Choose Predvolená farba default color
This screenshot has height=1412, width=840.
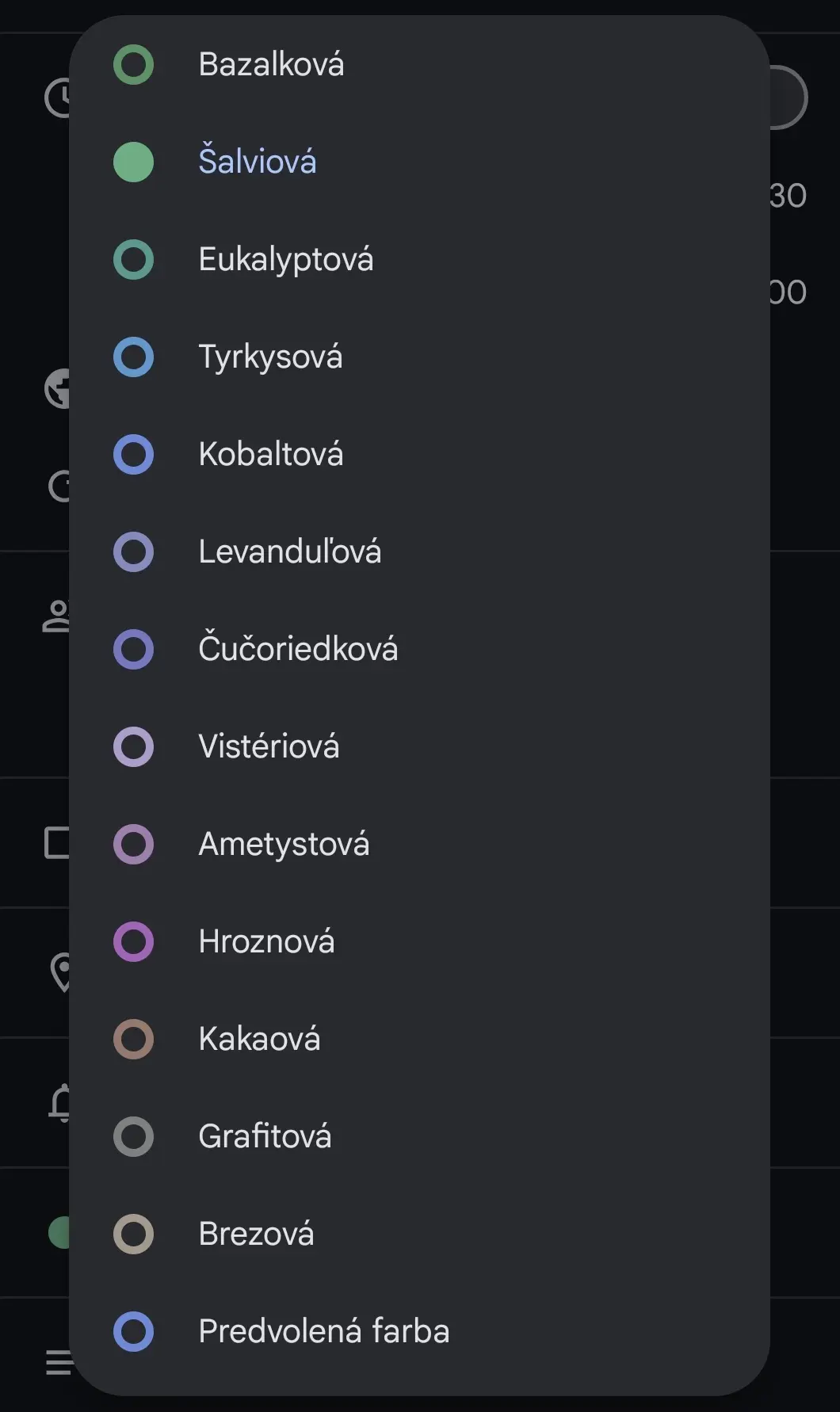coord(419,1331)
